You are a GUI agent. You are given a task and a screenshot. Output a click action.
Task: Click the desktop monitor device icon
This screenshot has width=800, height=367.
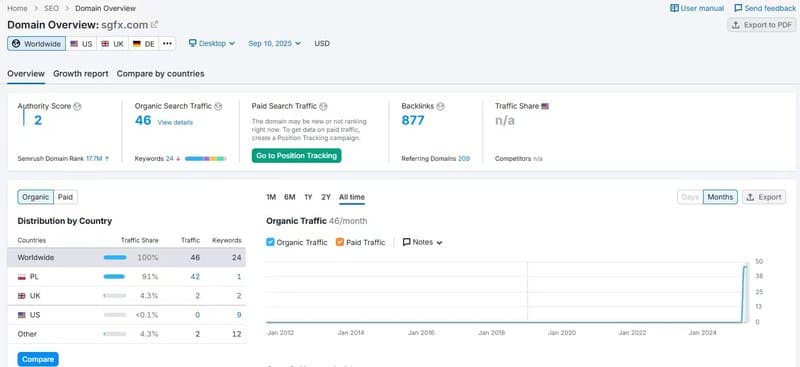point(192,43)
